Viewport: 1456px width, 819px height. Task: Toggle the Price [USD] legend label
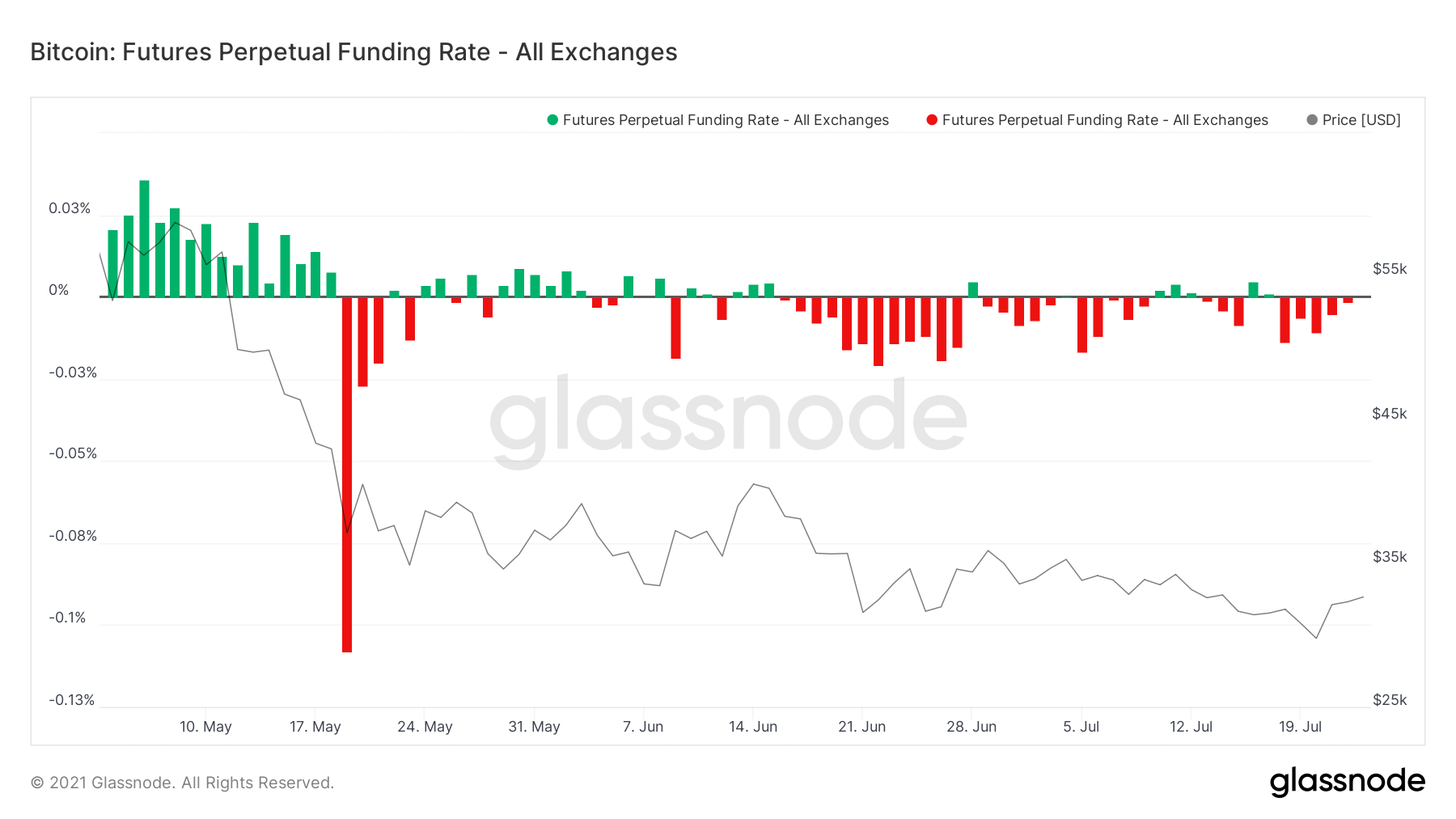[x=1361, y=120]
